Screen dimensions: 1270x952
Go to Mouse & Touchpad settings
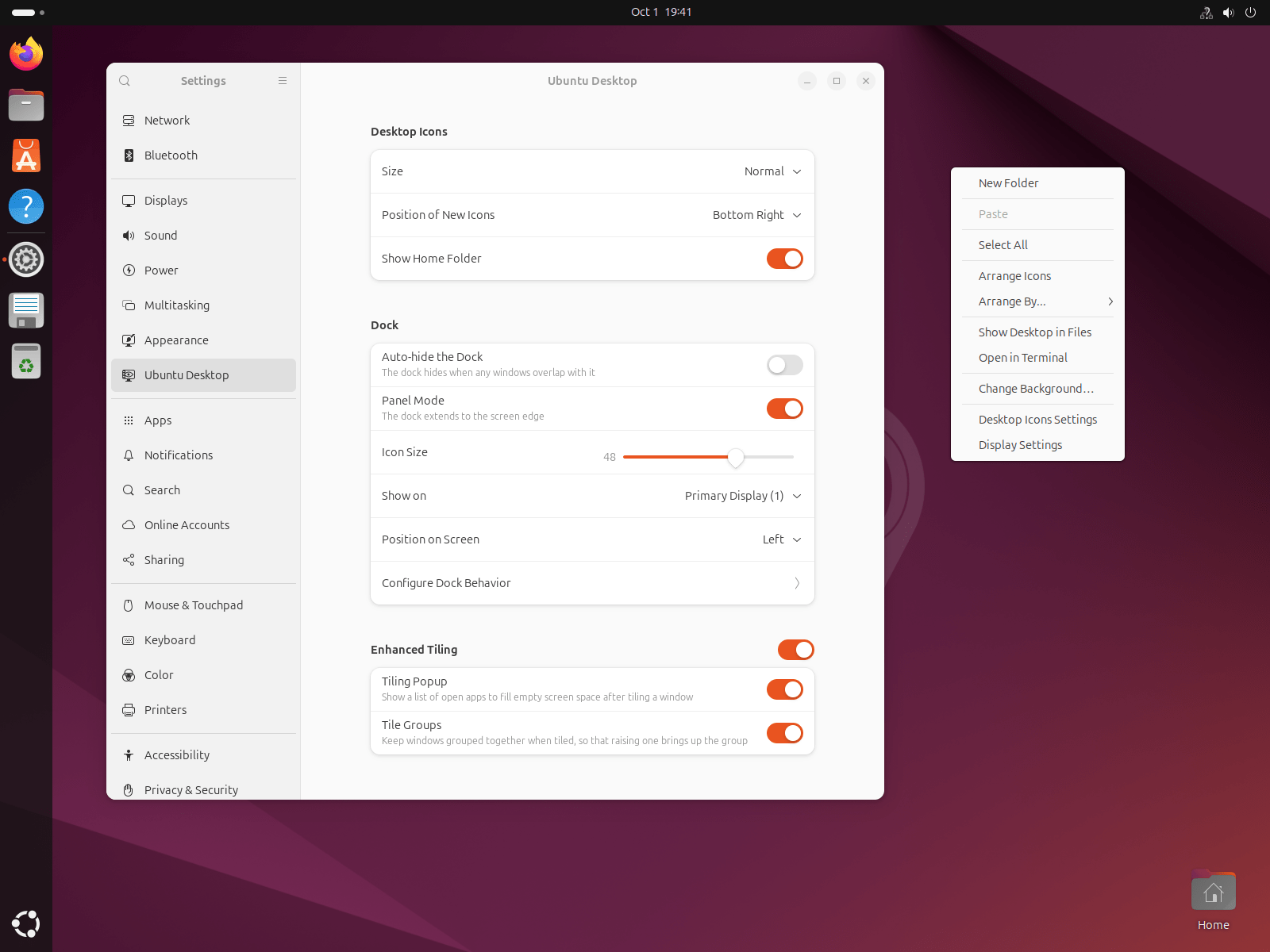point(194,605)
